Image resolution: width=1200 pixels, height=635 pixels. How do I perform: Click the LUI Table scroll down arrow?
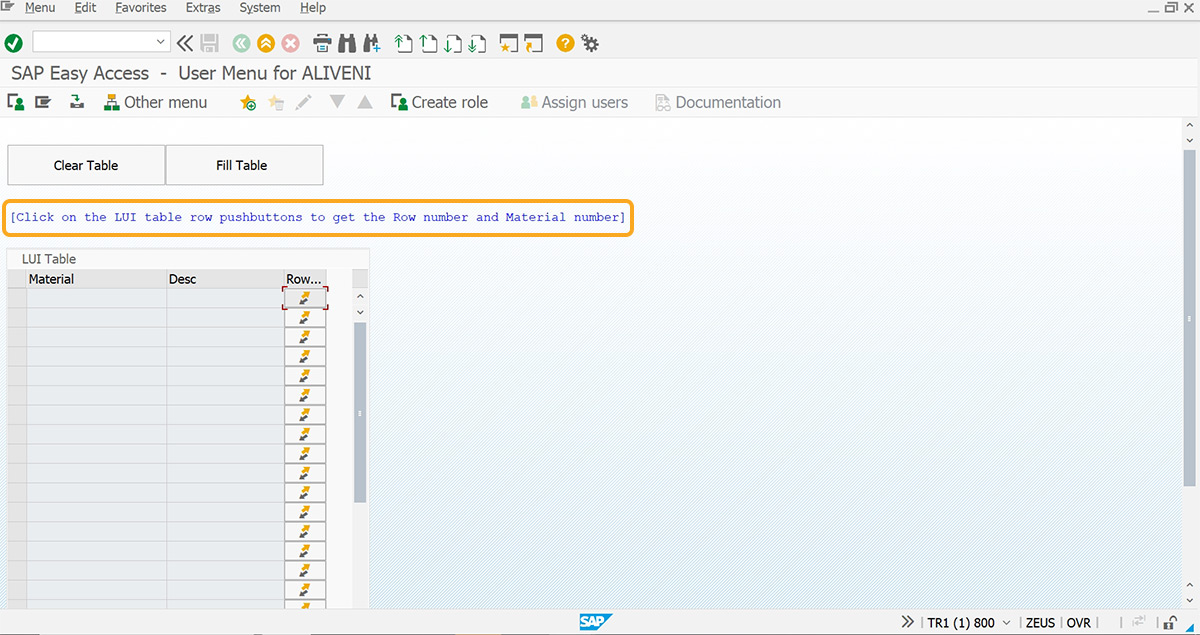click(x=360, y=313)
